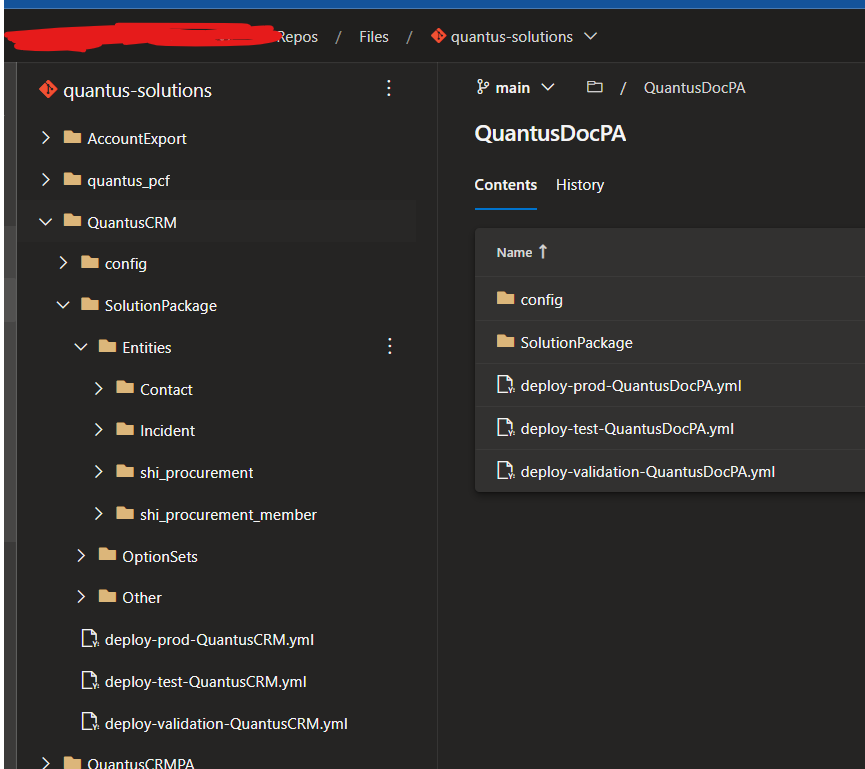
Task: Open the more options menu for Entities folder
Action: pyautogui.click(x=389, y=346)
